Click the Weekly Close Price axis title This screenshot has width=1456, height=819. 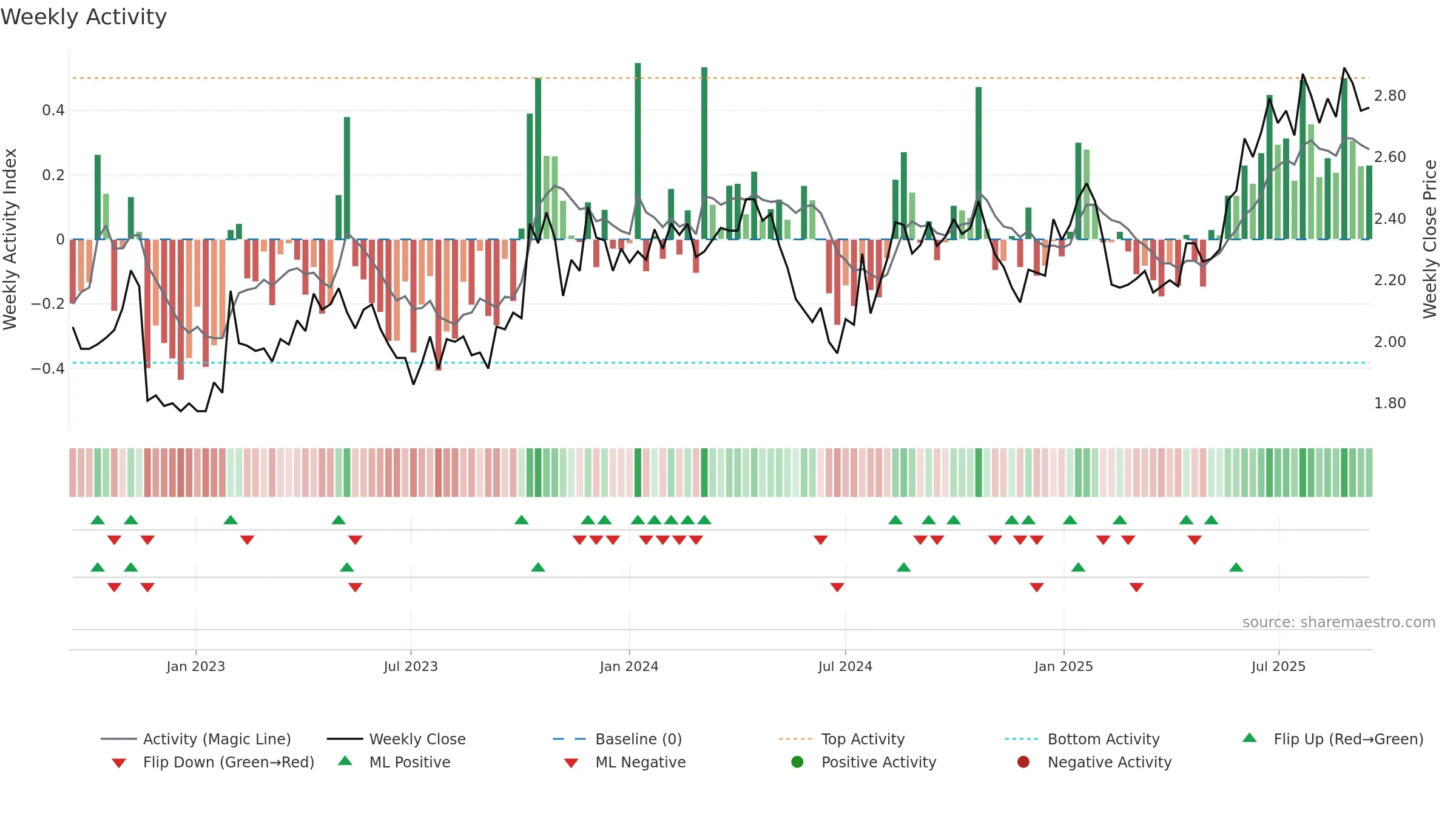tap(1430, 239)
